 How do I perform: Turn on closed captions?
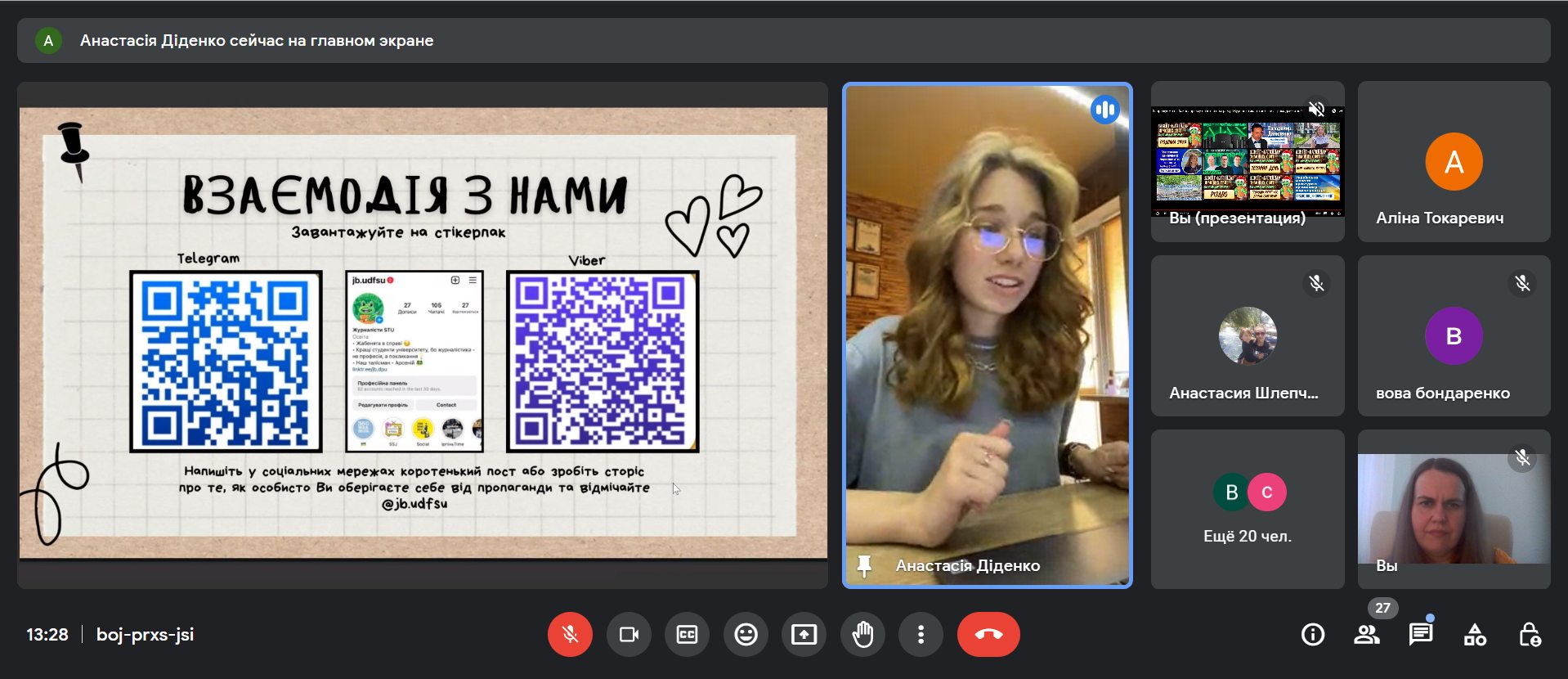point(687,634)
